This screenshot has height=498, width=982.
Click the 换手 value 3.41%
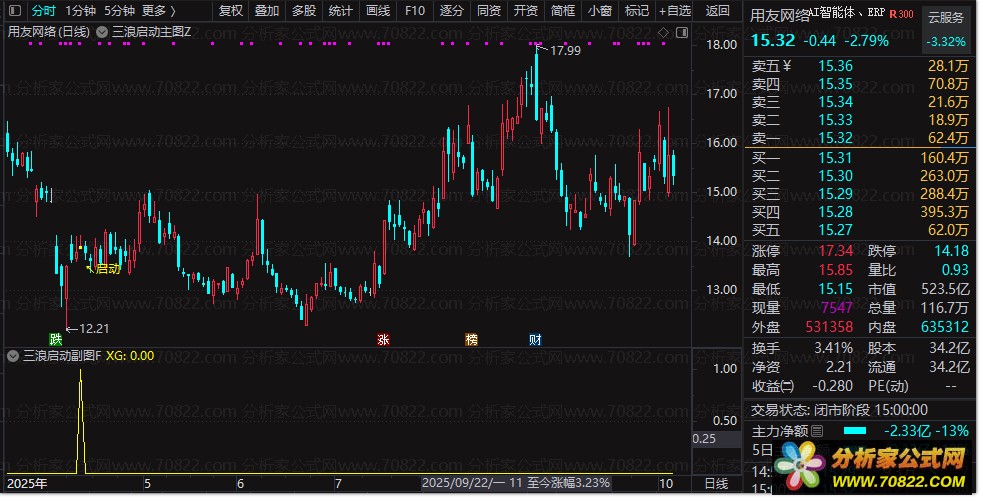pos(834,348)
